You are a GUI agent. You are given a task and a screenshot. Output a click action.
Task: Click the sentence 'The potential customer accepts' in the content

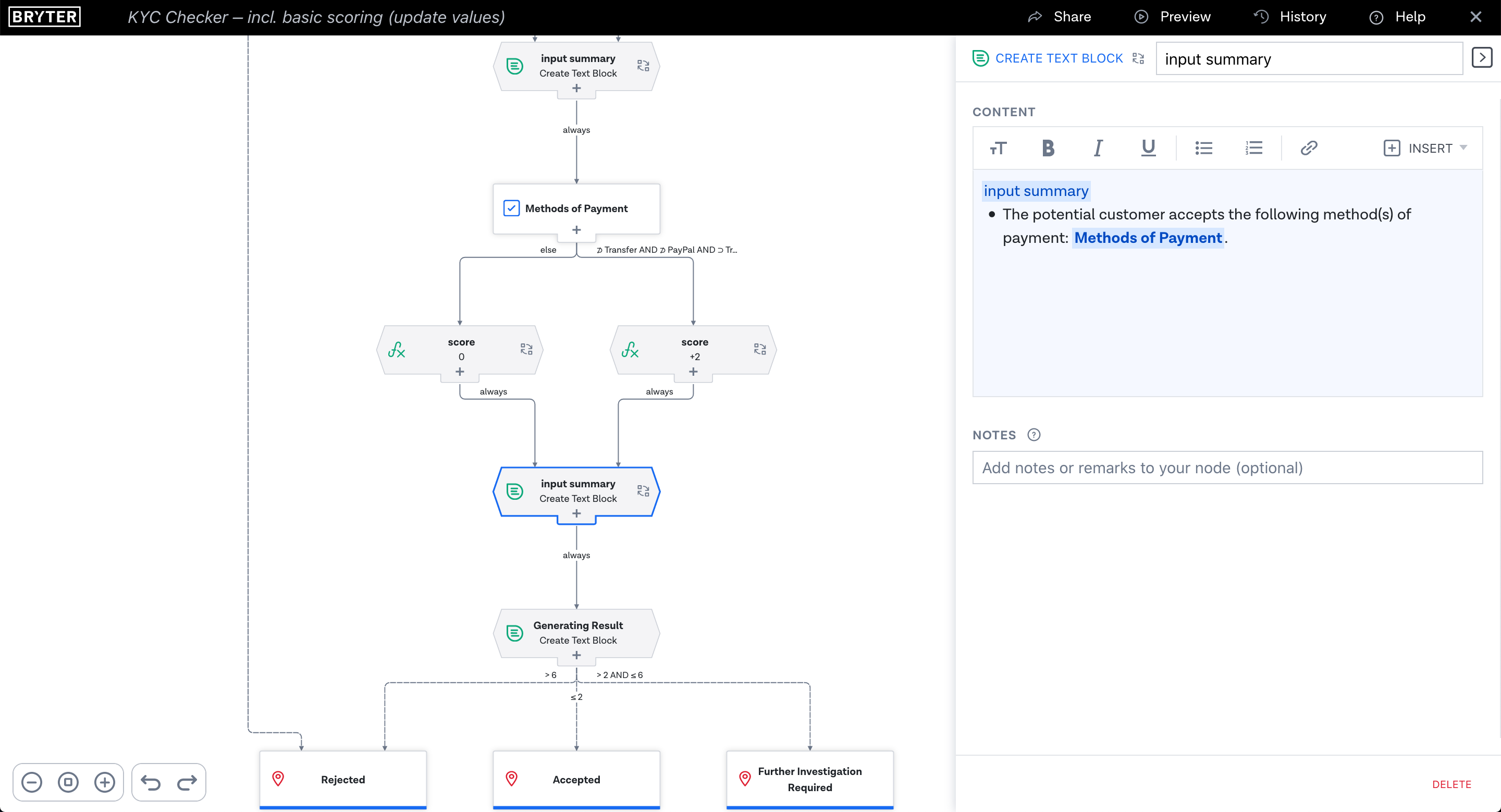[x=1112, y=214]
